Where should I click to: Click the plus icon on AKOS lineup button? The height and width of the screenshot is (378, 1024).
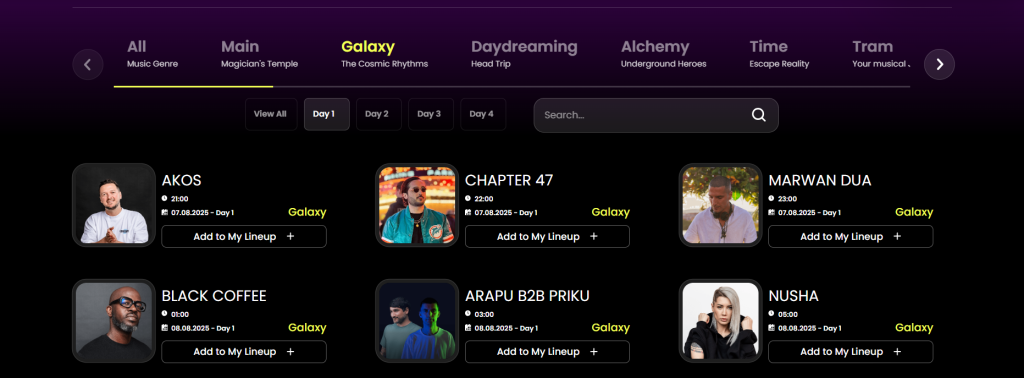[x=291, y=236]
